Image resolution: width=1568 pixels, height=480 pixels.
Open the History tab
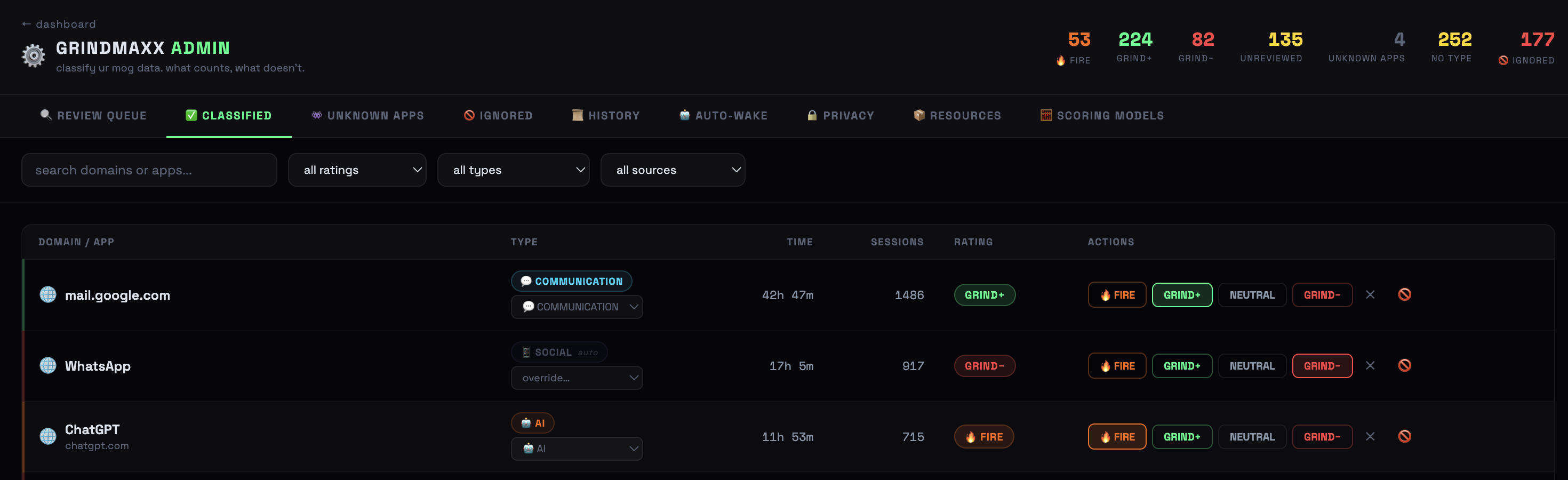click(x=606, y=116)
